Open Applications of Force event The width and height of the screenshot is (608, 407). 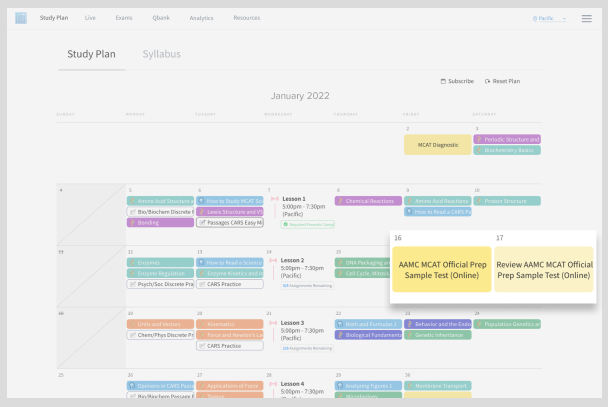[230, 386]
